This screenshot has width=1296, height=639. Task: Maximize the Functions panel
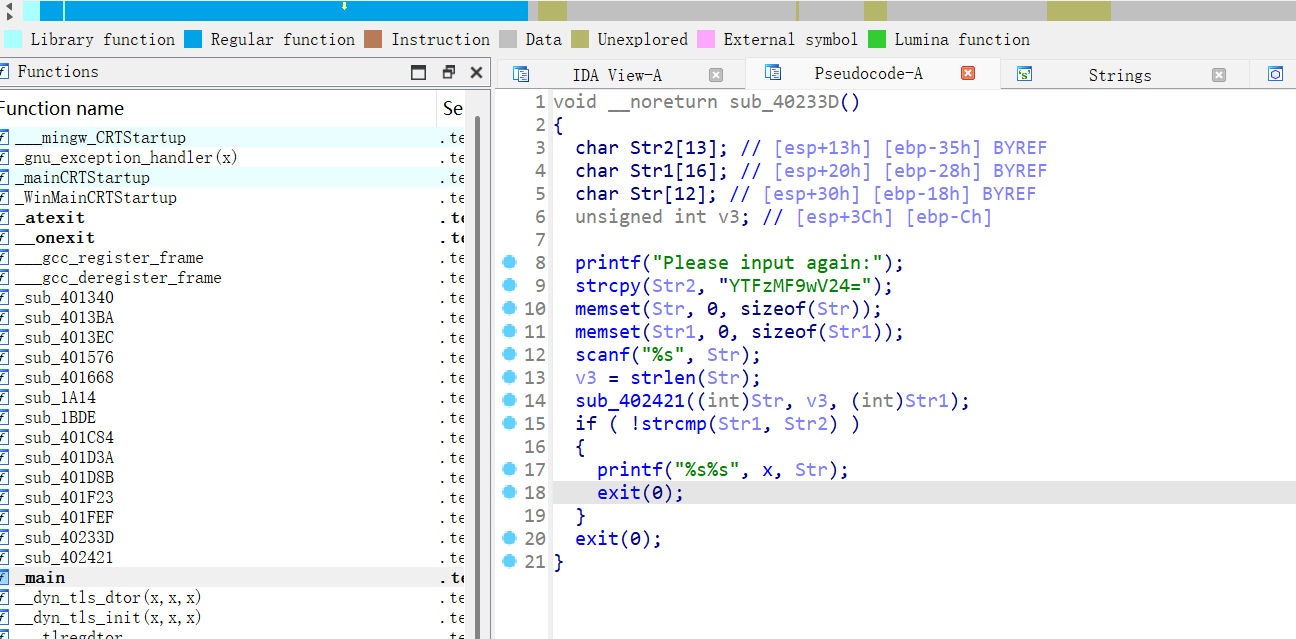point(419,72)
